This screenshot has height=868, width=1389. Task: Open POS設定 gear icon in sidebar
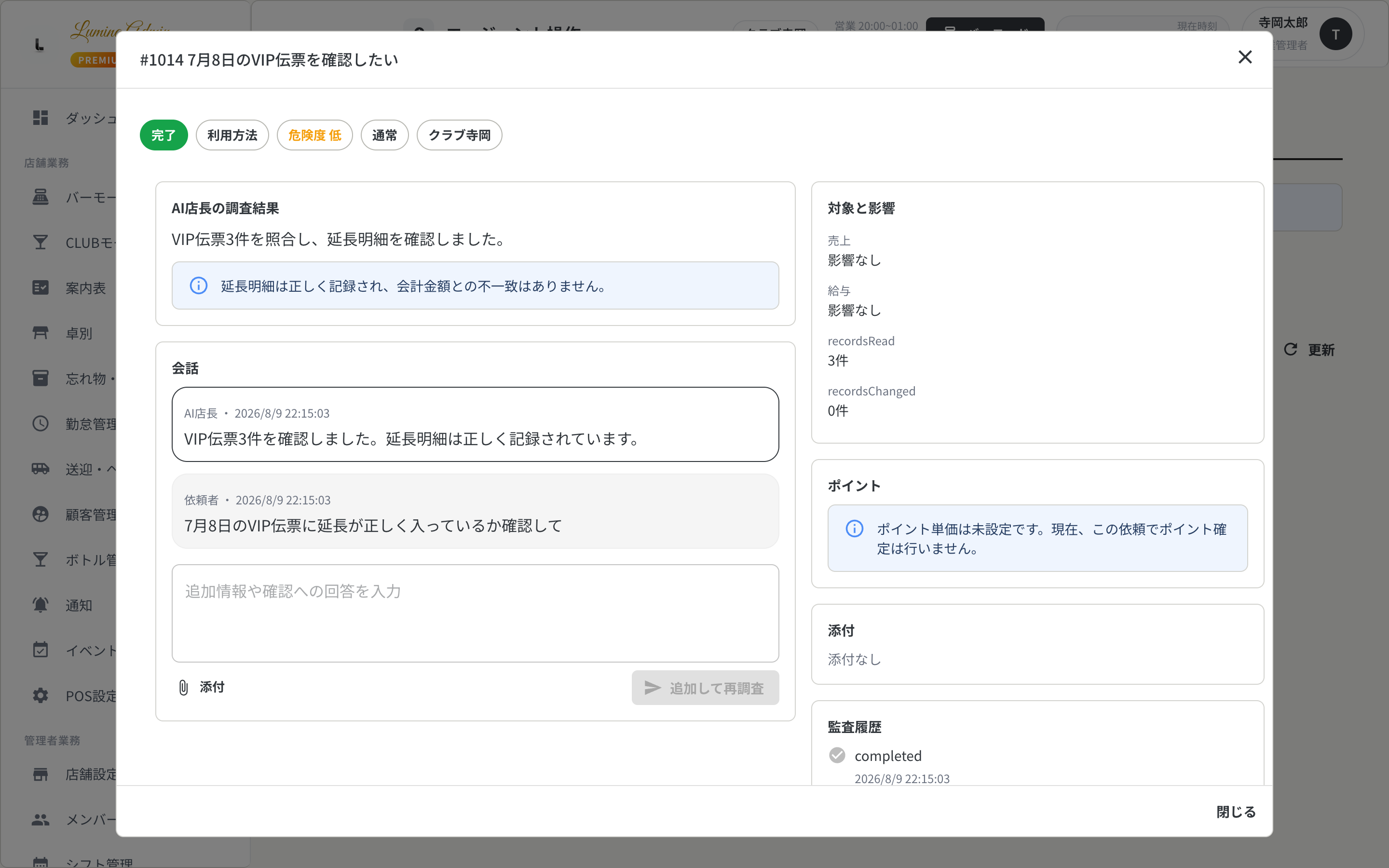point(40,695)
